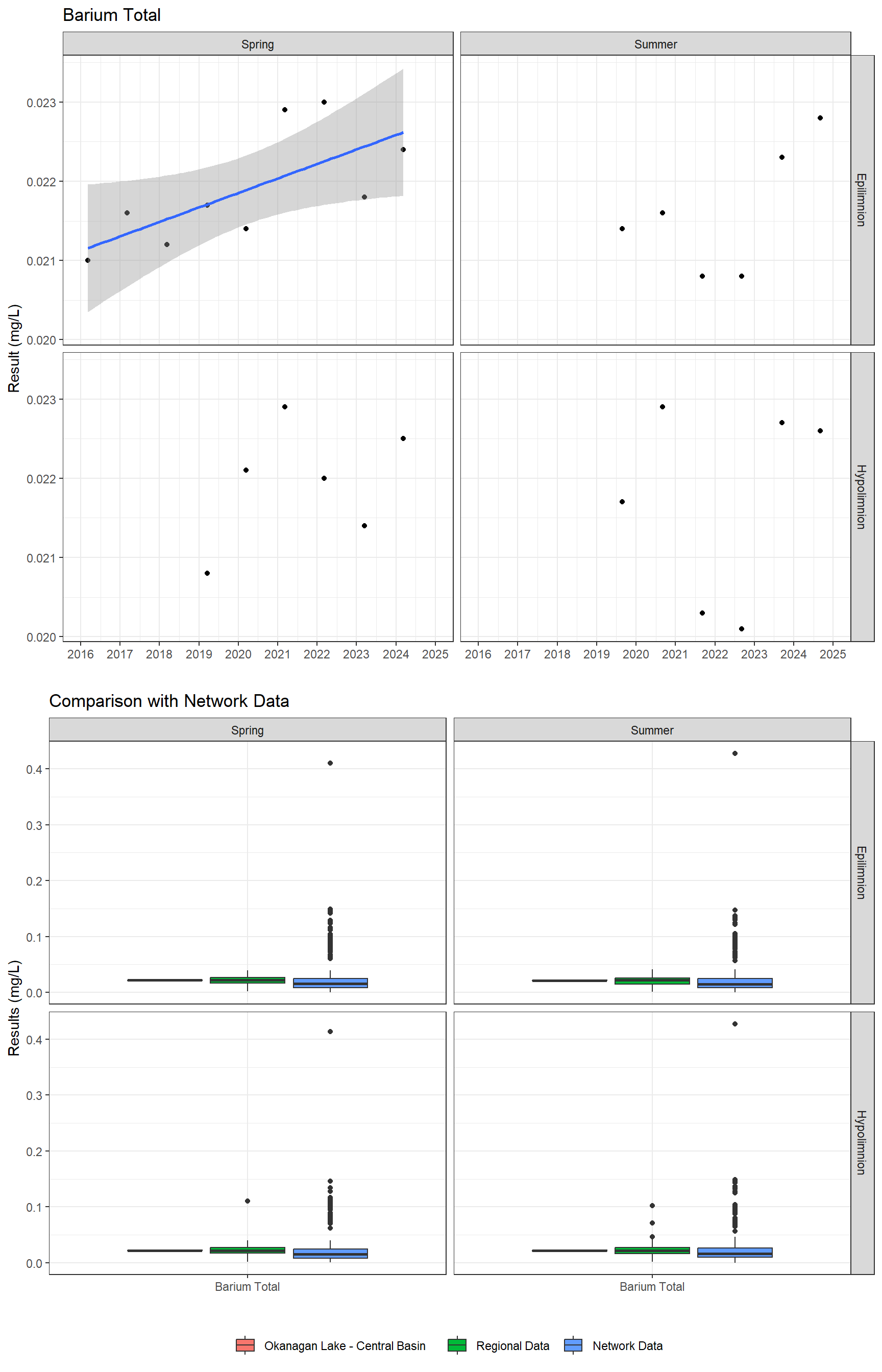Click the green Regional box in Summer Hypolimnion
The width and height of the screenshot is (882, 1372).
click(x=652, y=1251)
